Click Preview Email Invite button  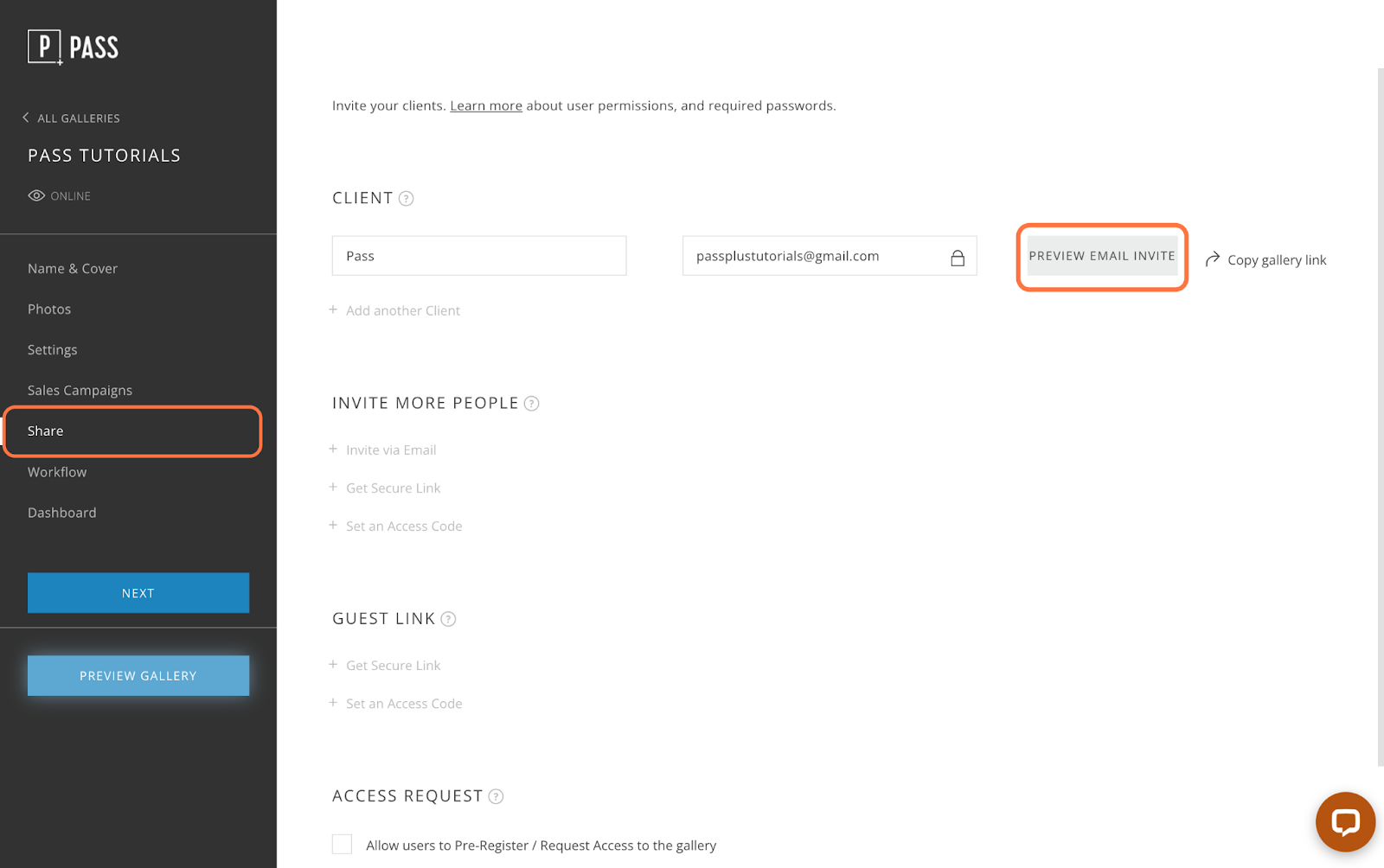click(1102, 256)
